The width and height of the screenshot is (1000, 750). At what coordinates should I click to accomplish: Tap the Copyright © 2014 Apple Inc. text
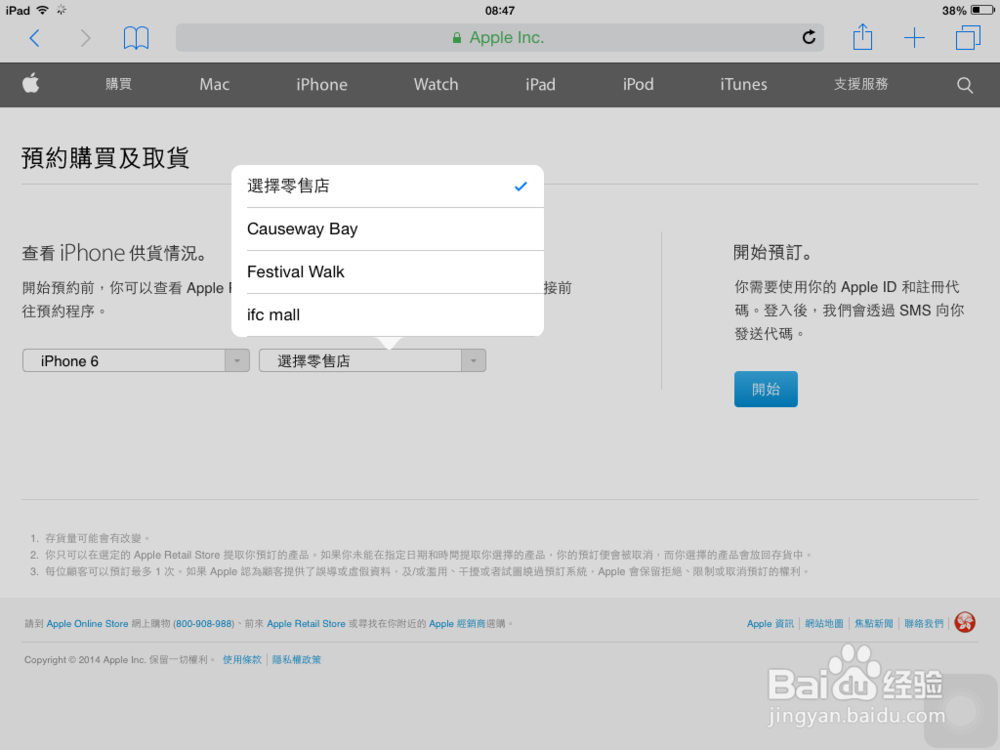coord(85,660)
